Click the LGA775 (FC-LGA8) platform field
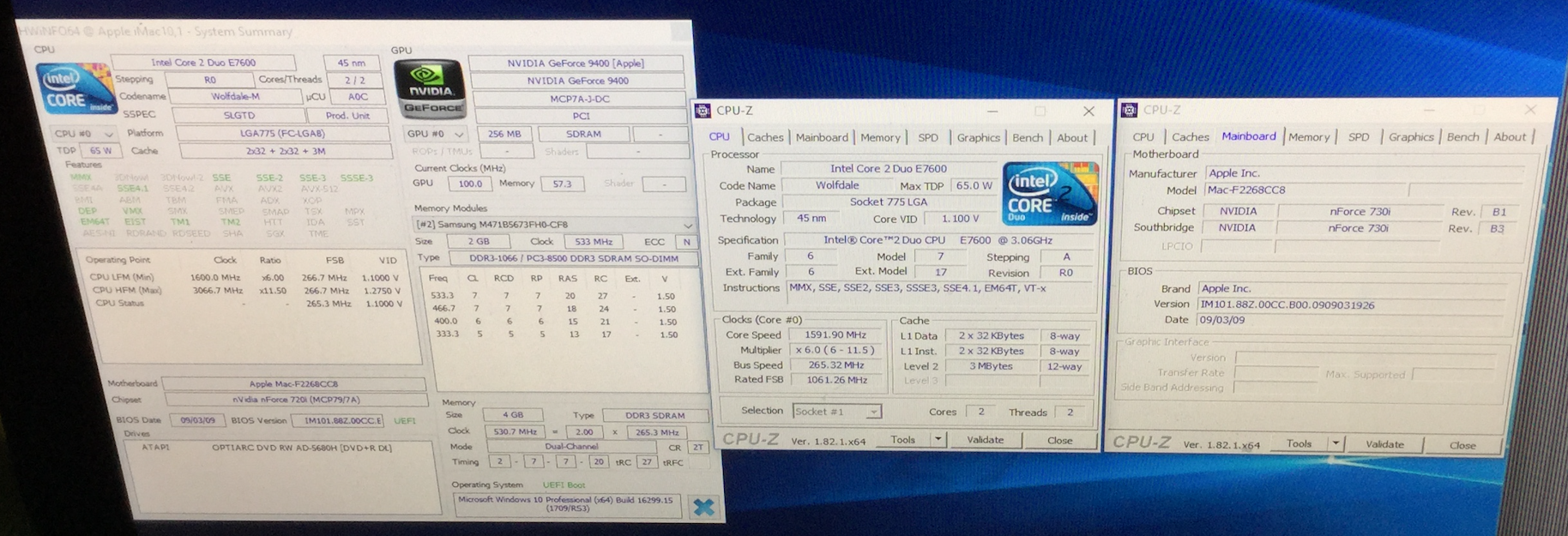The image size is (1568, 536). click(x=282, y=134)
